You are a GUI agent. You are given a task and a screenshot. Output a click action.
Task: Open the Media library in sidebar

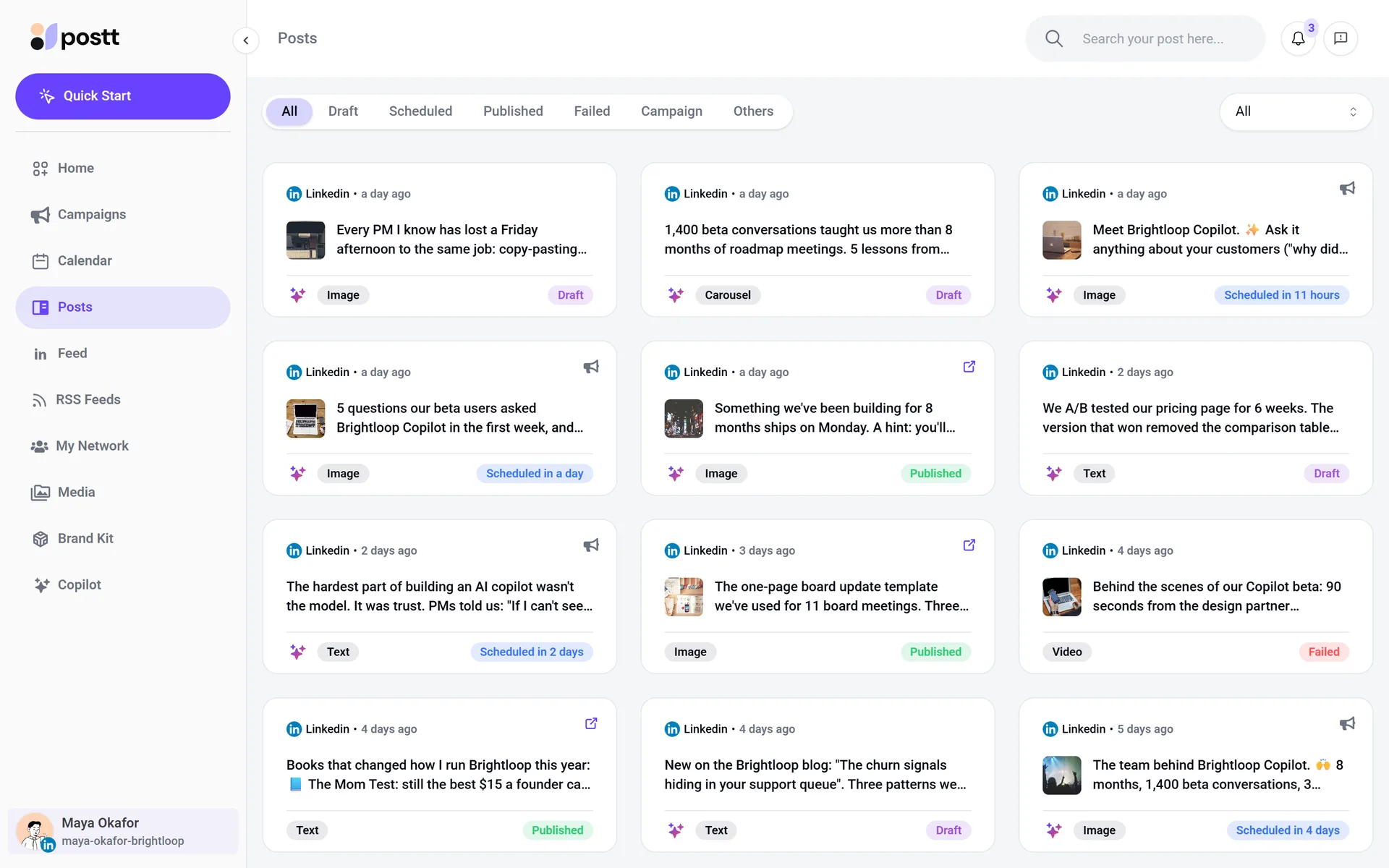tap(122, 493)
